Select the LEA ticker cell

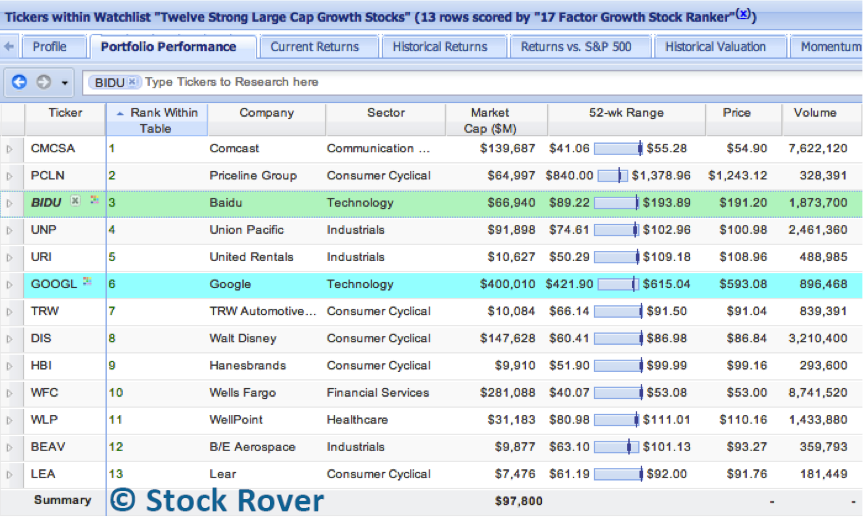[x=65, y=474]
